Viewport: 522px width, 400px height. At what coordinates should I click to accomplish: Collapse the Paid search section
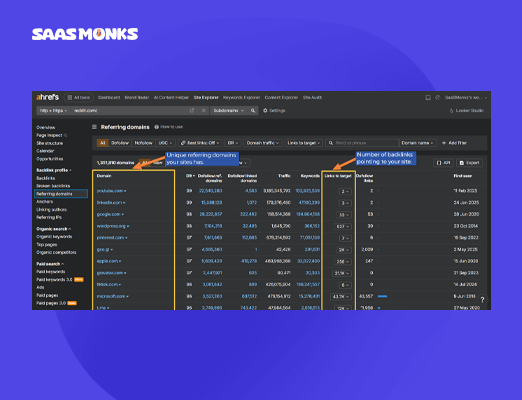pyautogui.click(x=50, y=264)
